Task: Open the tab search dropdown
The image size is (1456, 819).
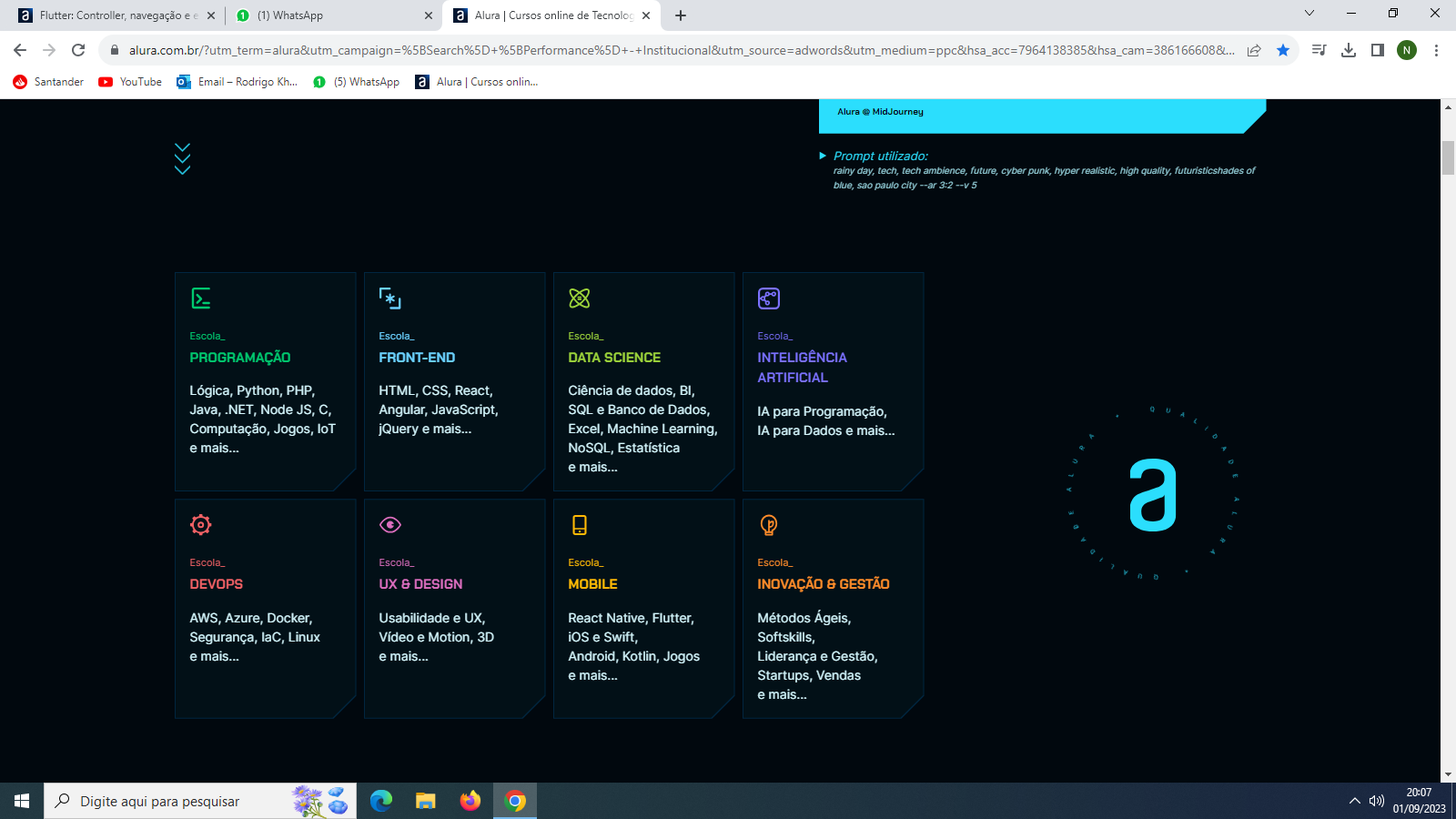Action: (x=1309, y=13)
